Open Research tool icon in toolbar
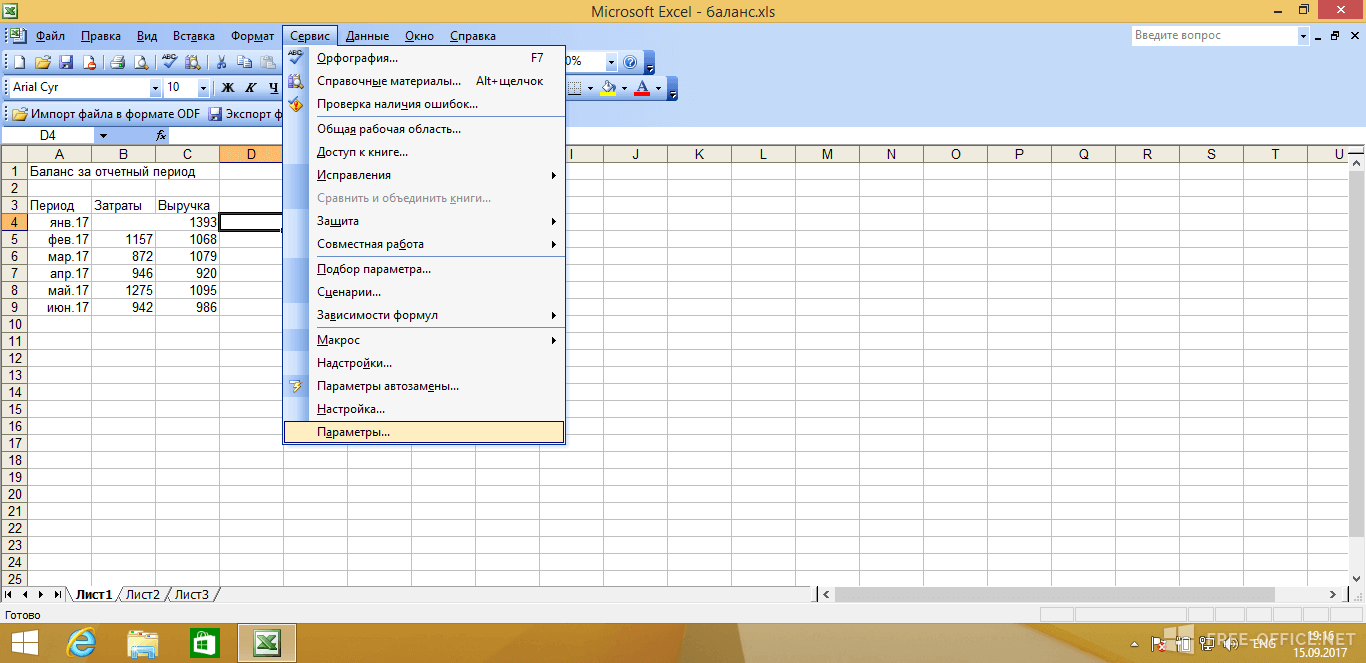 pos(192,61)
